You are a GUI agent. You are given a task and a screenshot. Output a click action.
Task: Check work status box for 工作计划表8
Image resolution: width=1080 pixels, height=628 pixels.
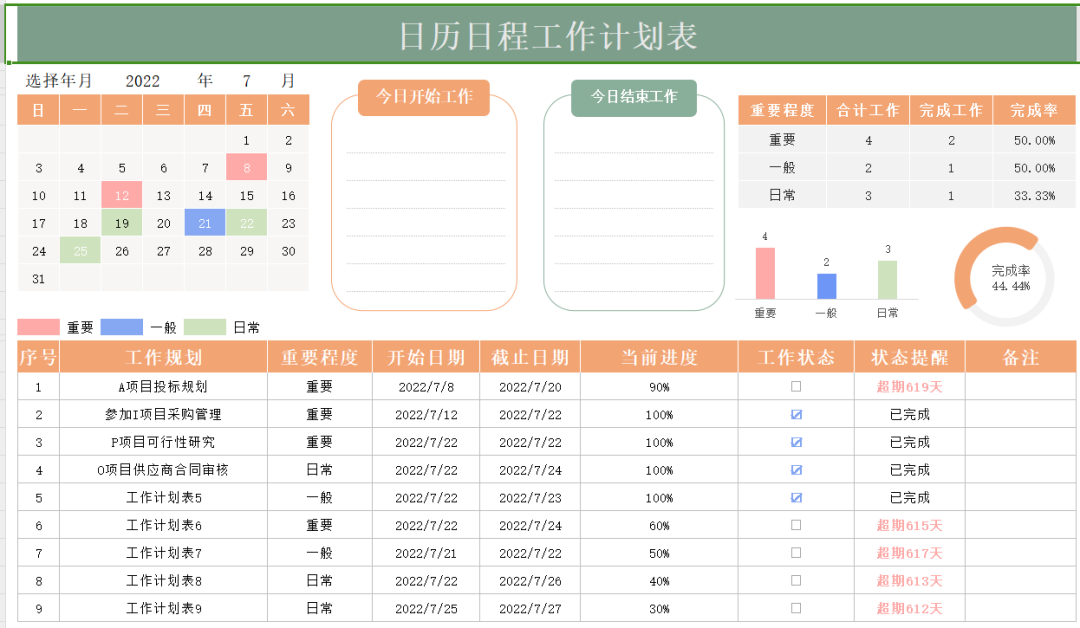click(796, 580)
